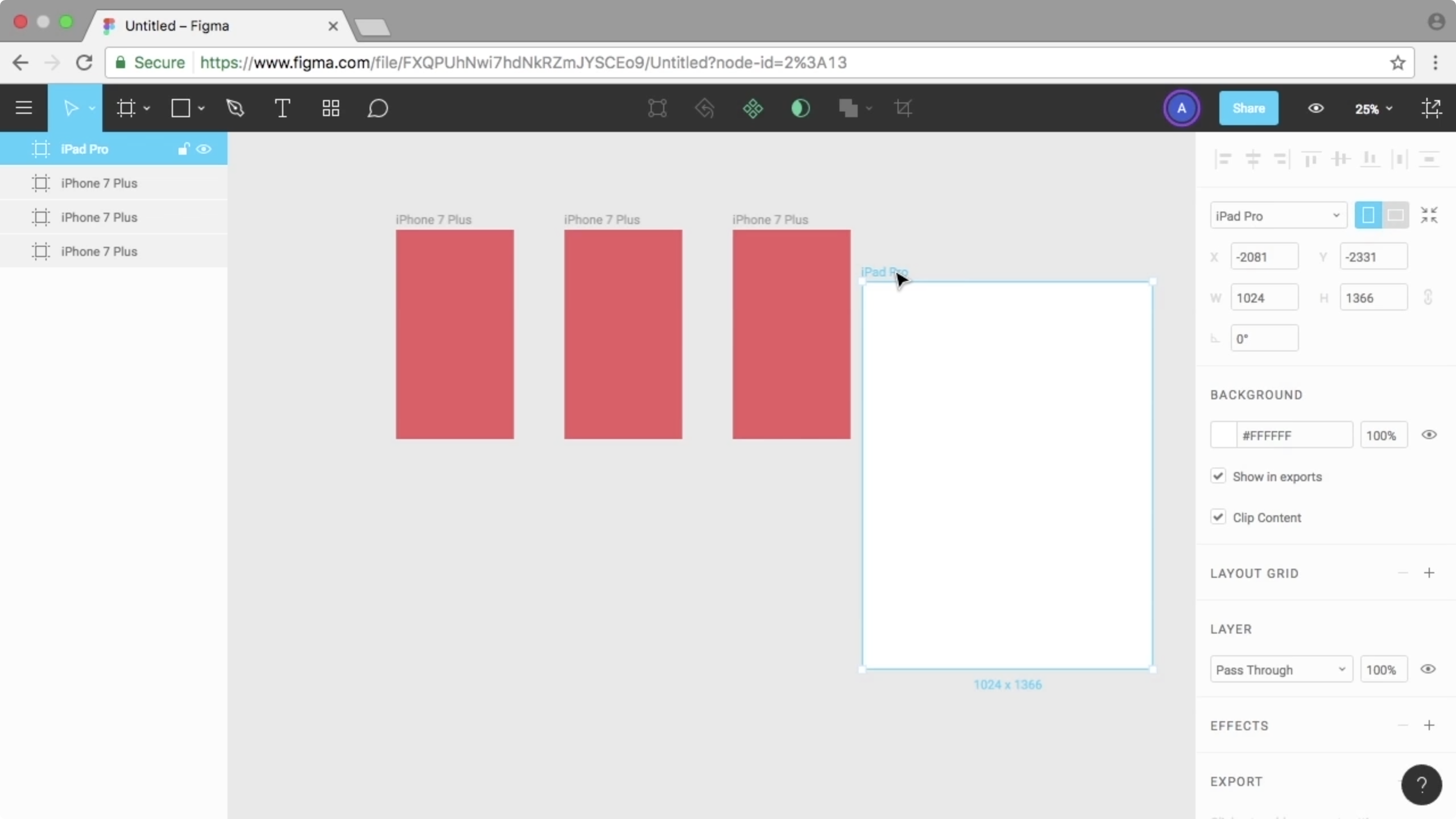Click the X position field -2081

click(1264, 257)
